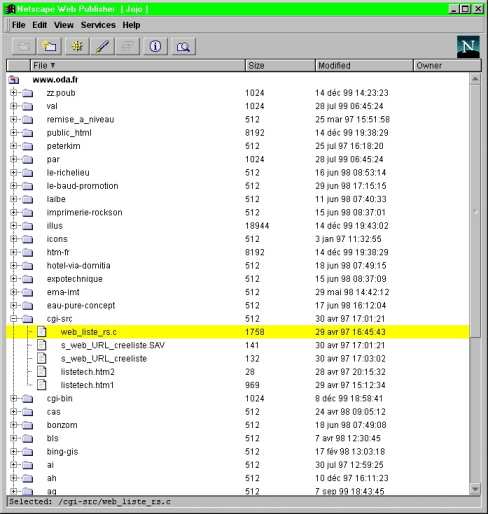Click date 3 jan 97 11:32:55
Viewport: 488px width, 514px height.
tap(348, 239)
